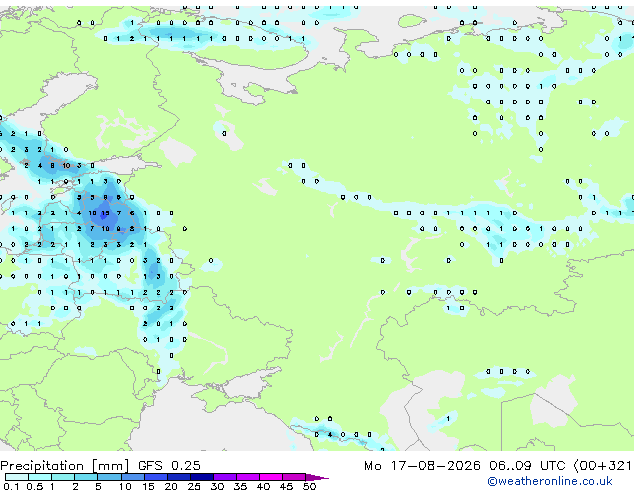Viewport: 634px width, 490px height.
Task: Click the date "17-08-2026"
Action: tap(436, 466)
